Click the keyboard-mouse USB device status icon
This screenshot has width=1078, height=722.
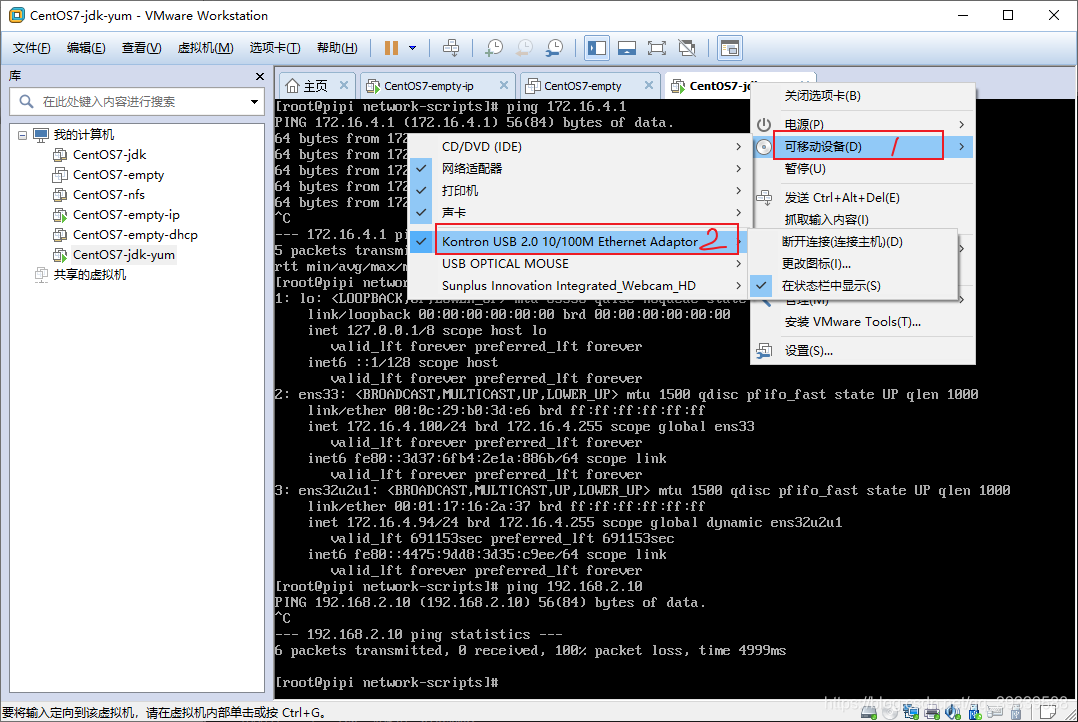pos(995,712)
